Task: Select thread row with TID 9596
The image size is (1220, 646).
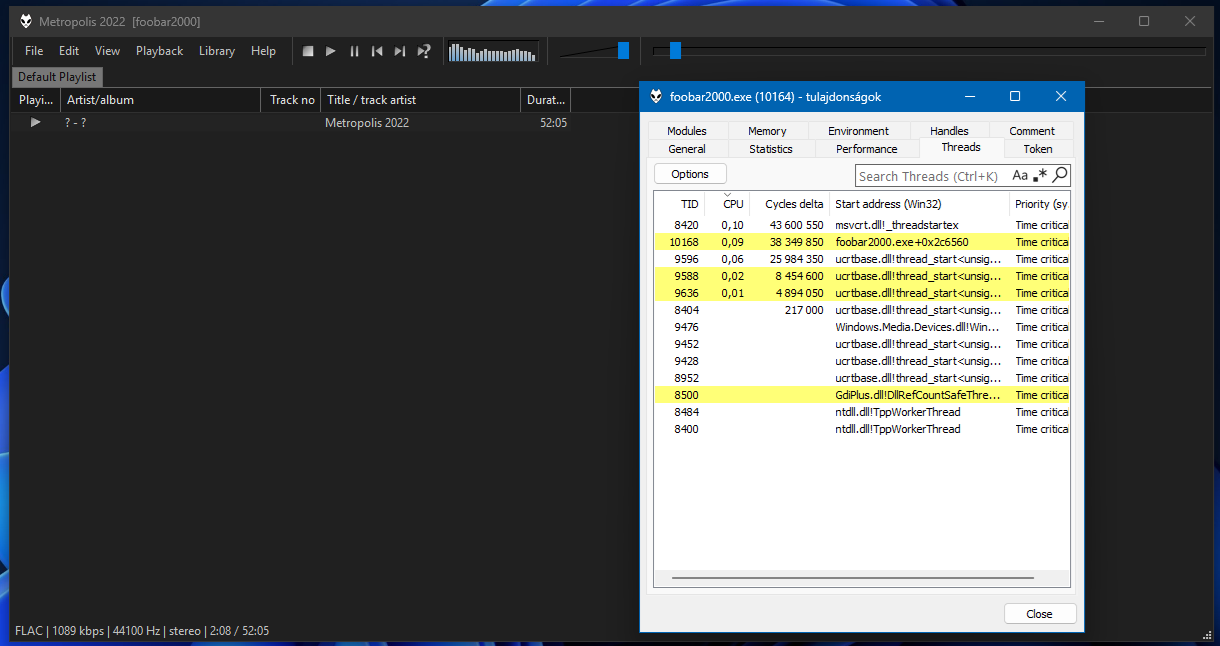Action: (x=862, y=259)
